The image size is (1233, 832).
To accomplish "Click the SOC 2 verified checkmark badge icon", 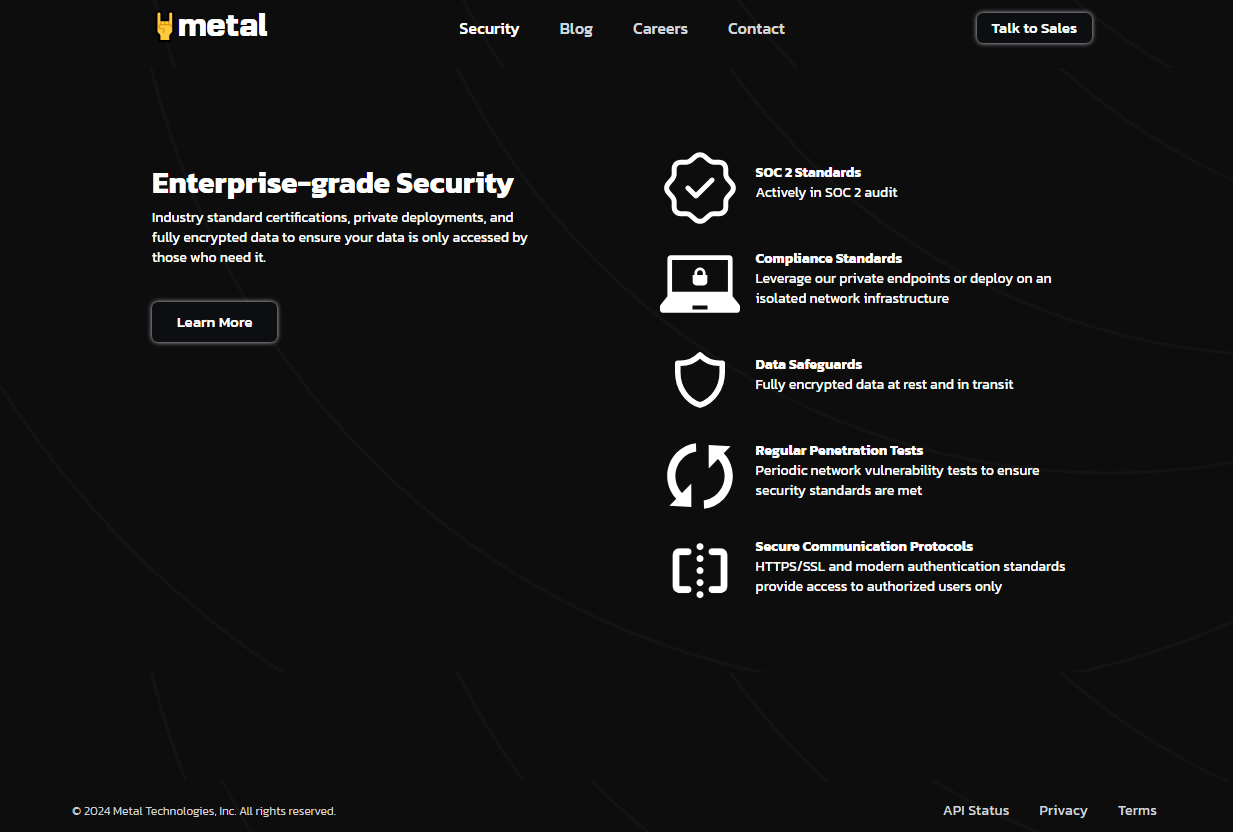I will coord(700,187).
